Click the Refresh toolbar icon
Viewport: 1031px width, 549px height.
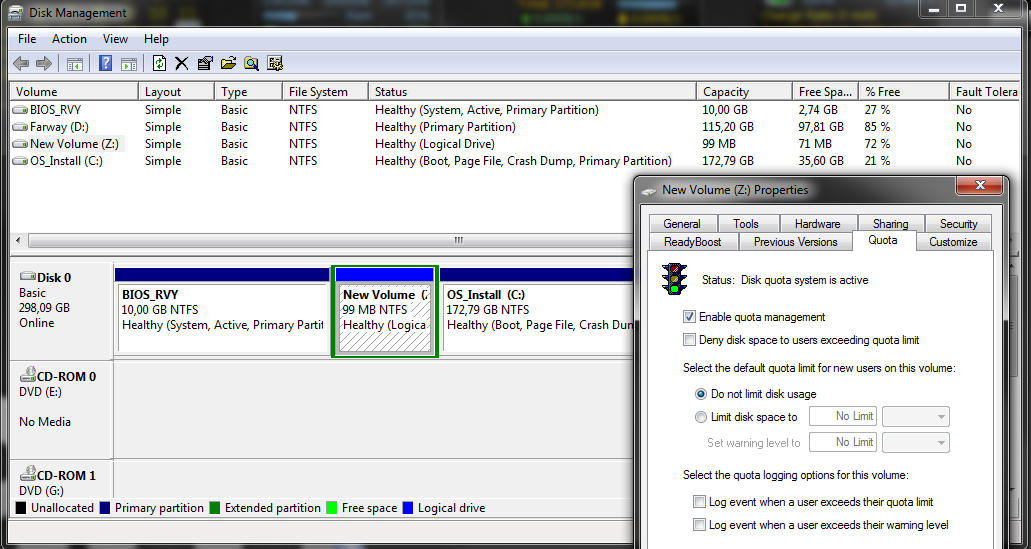tap(159, 63)
